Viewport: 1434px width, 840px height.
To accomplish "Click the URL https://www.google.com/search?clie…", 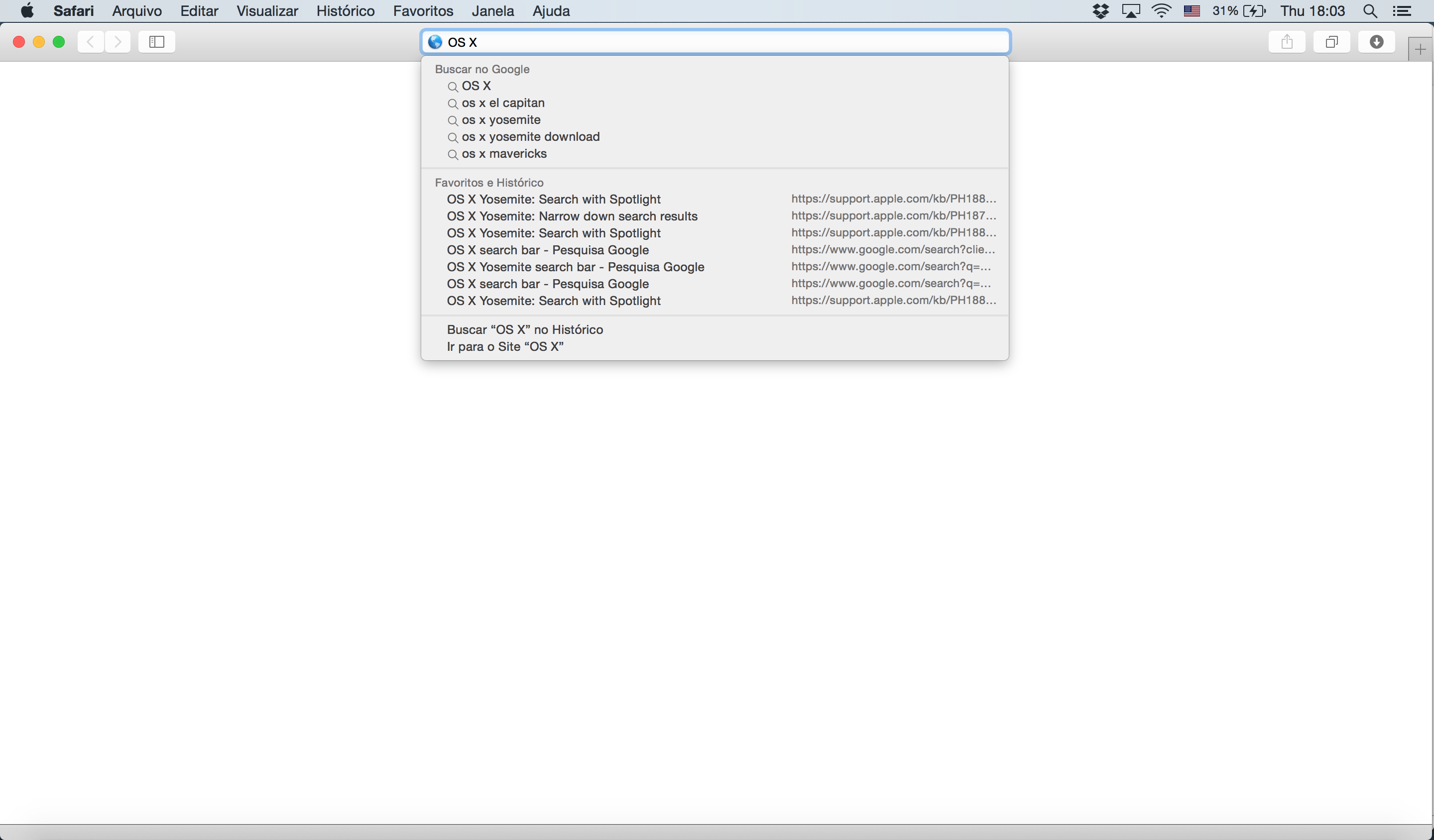I will (x=893, y=250).
